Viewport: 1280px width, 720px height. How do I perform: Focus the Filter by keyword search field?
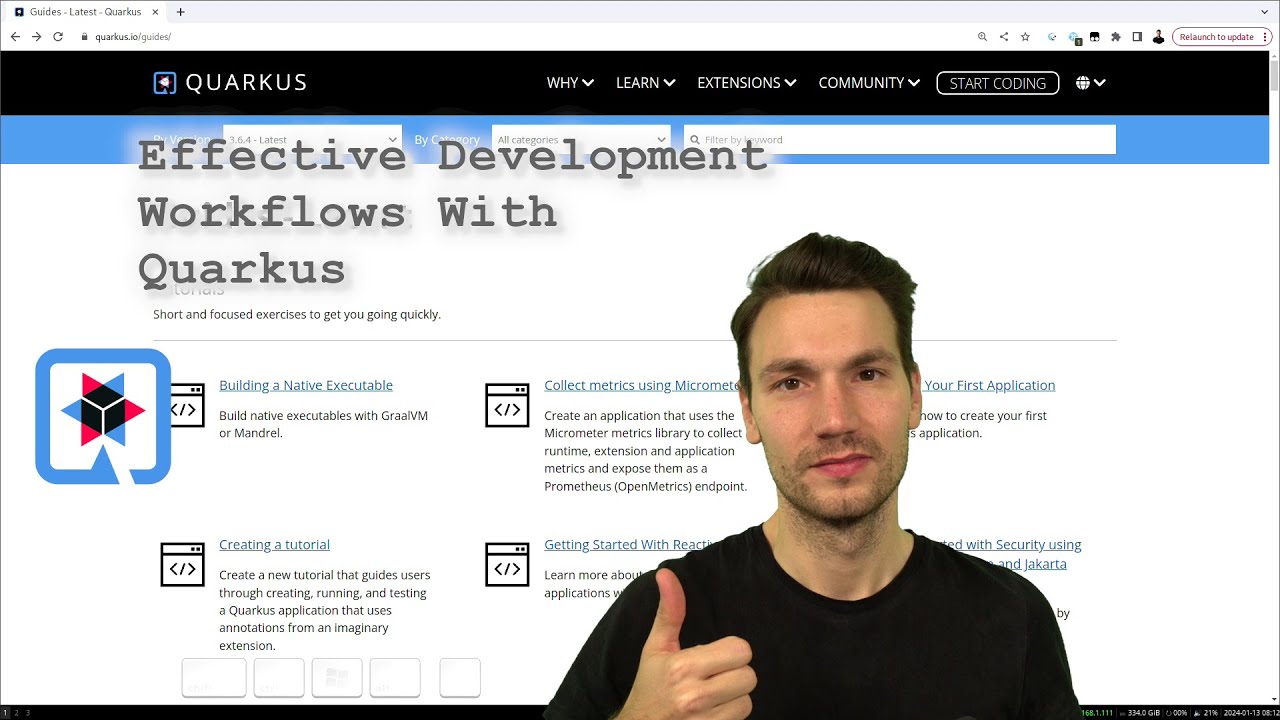tap(900, 140)
